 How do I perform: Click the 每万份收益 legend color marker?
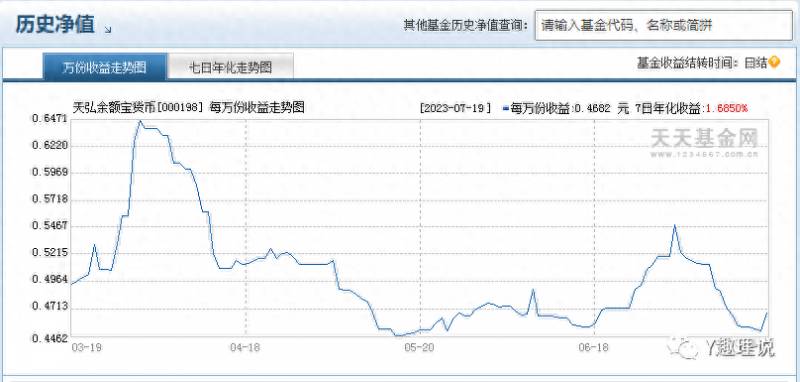tap(506, 108)
